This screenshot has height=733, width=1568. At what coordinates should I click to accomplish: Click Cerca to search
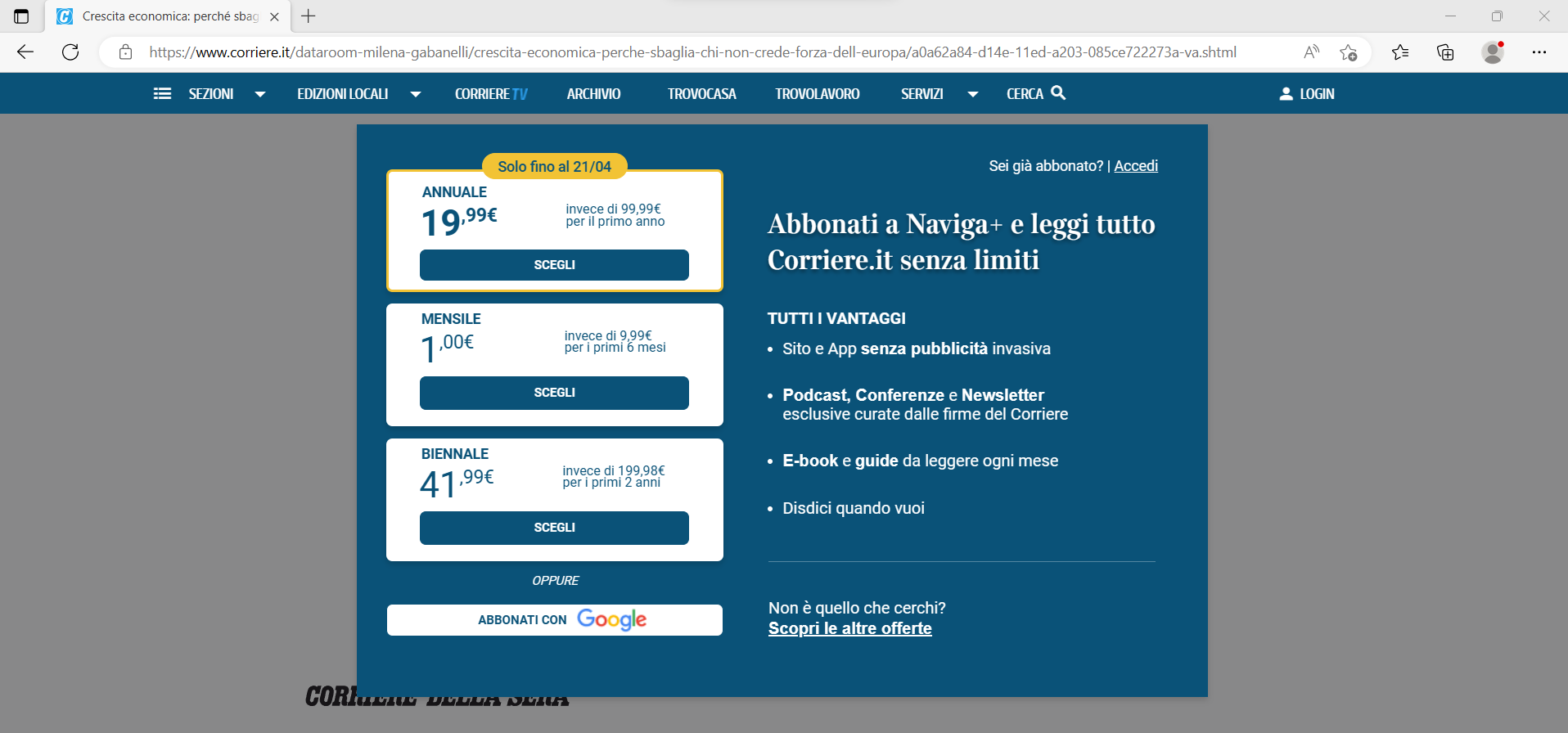coord(1025,94)
